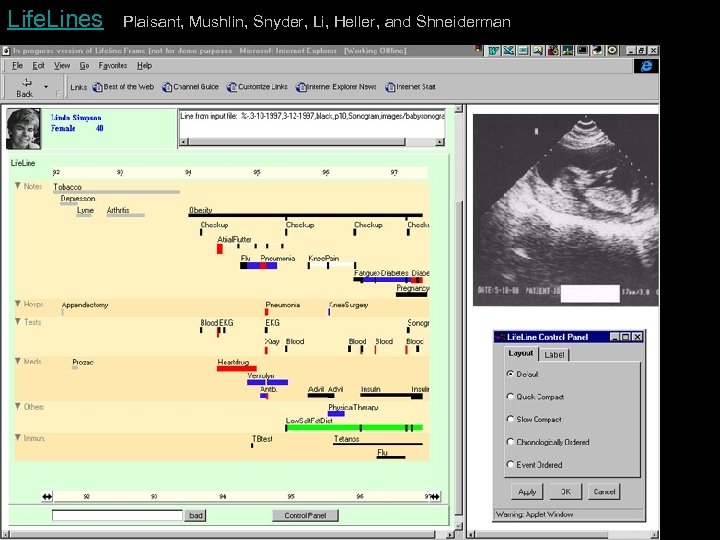
Task: Click the black Obesity timeline bar
Action: [305, 215]
